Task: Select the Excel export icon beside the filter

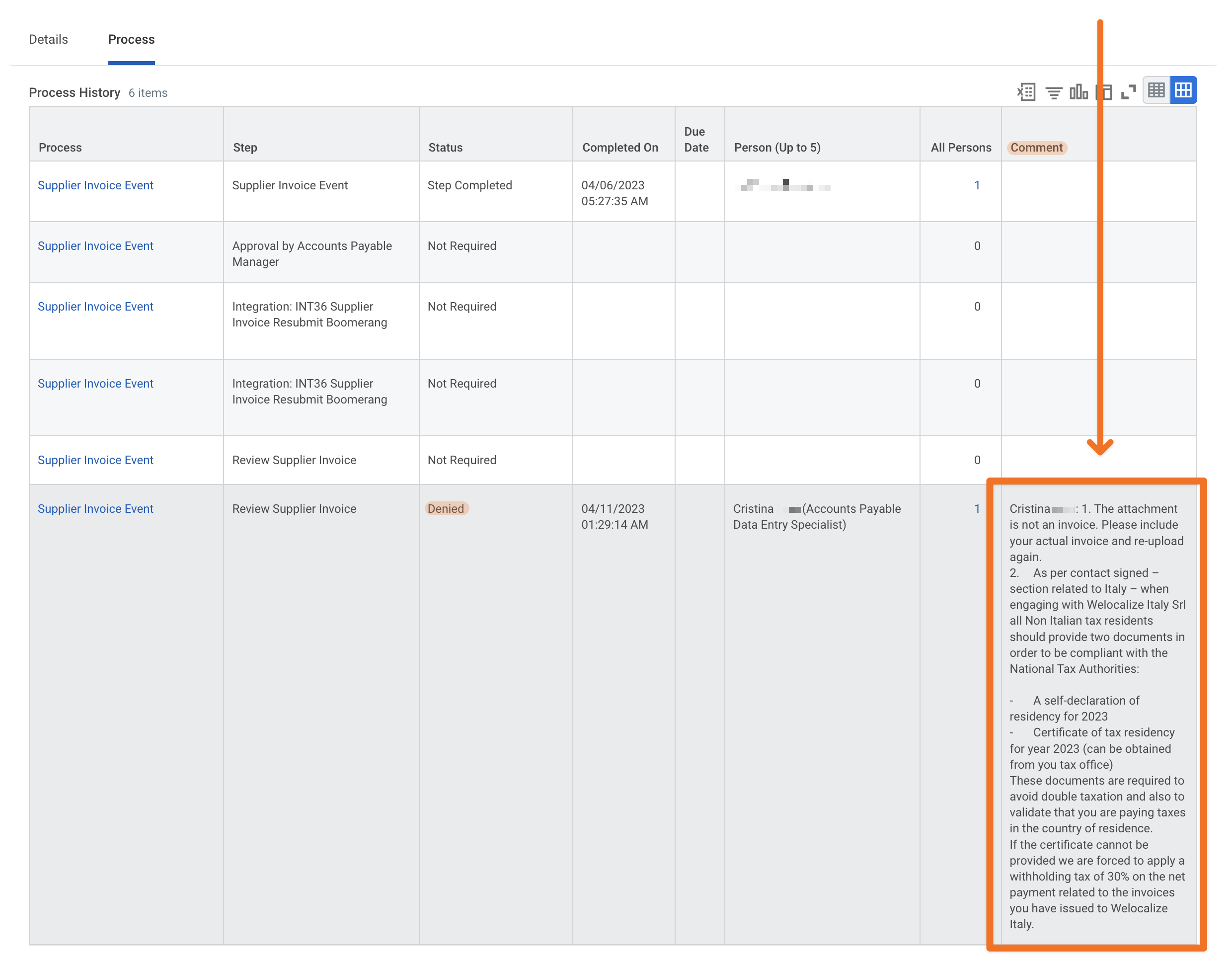Action: [1027, 91]
